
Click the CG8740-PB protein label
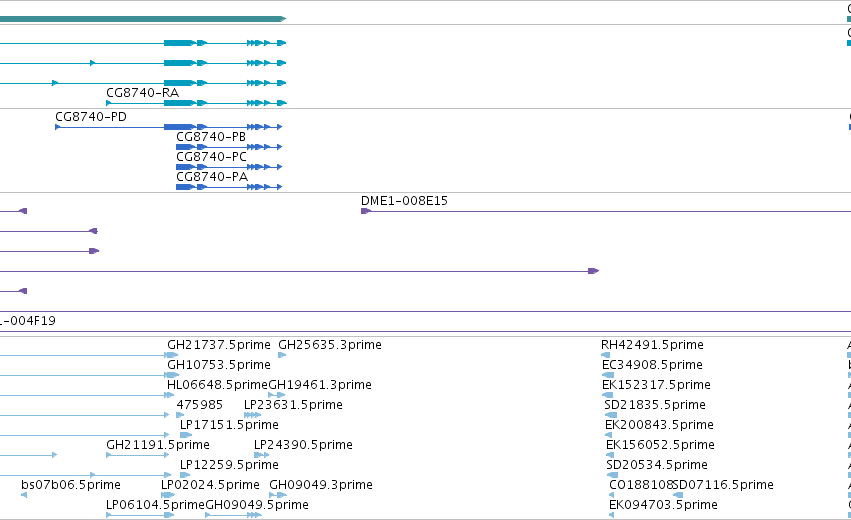tap(211, 137)
